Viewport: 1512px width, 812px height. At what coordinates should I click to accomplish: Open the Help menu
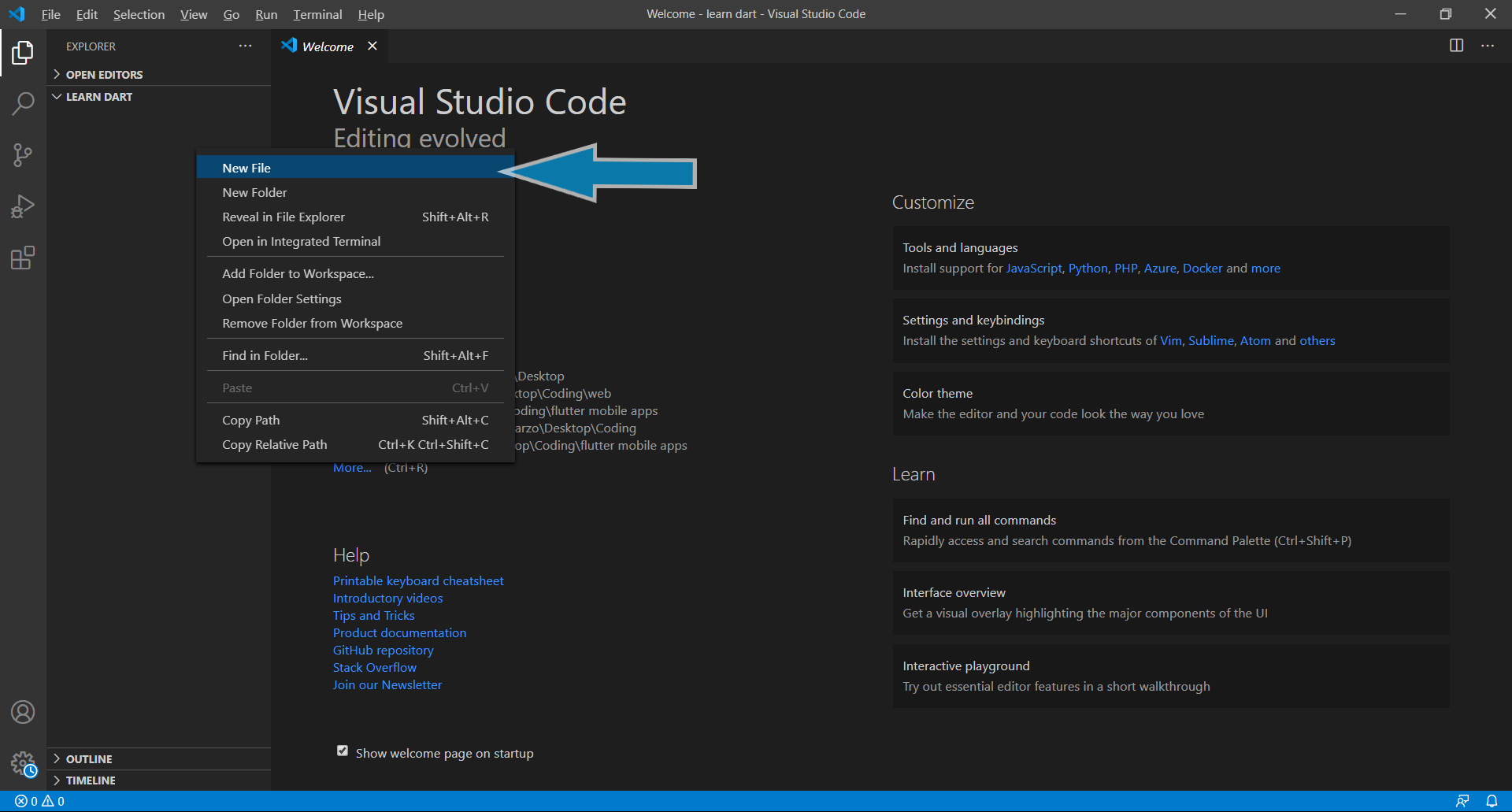coord(371,14)
